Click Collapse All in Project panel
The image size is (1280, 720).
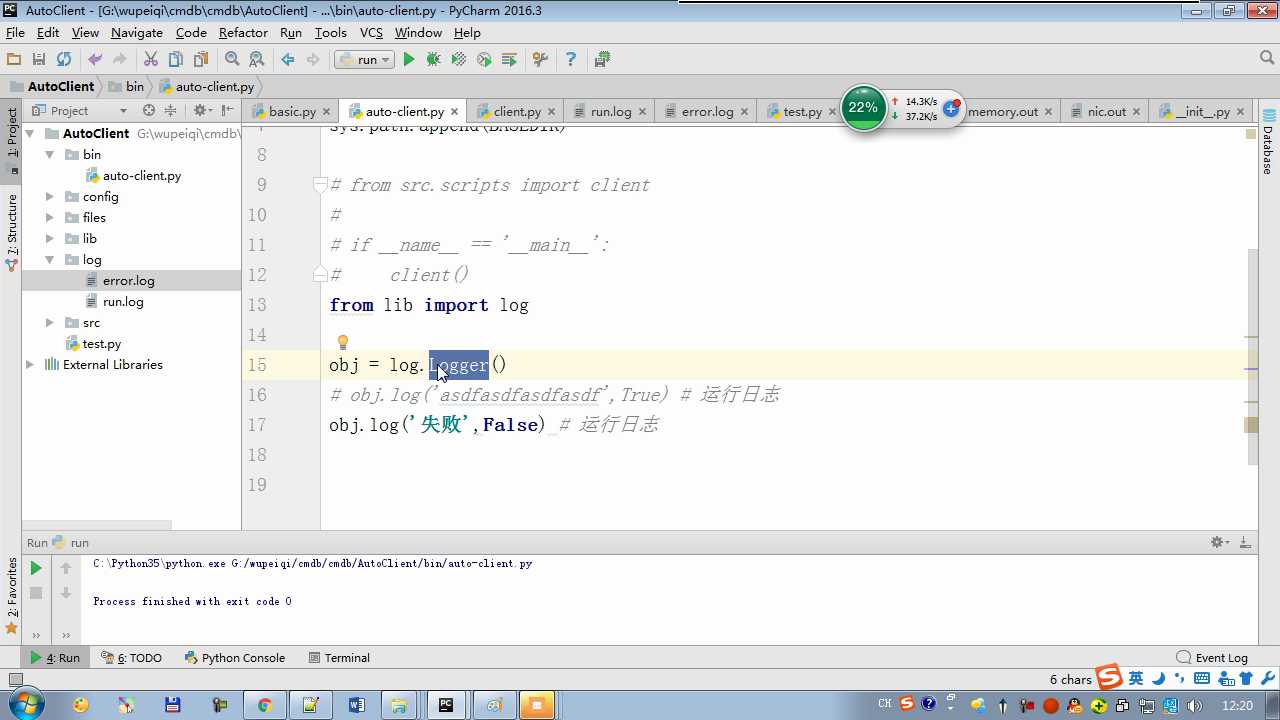point(170,111)
